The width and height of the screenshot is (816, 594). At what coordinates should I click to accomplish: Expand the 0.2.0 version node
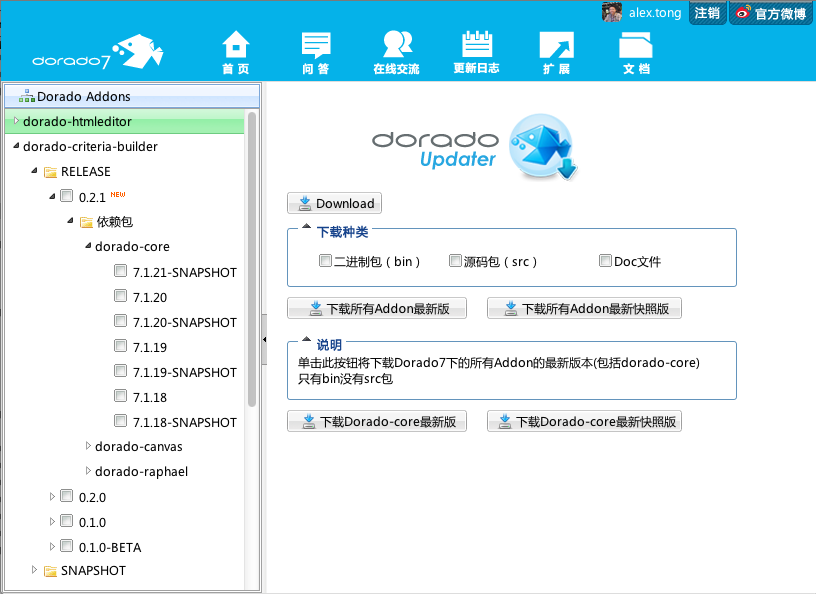coord(53,496)
